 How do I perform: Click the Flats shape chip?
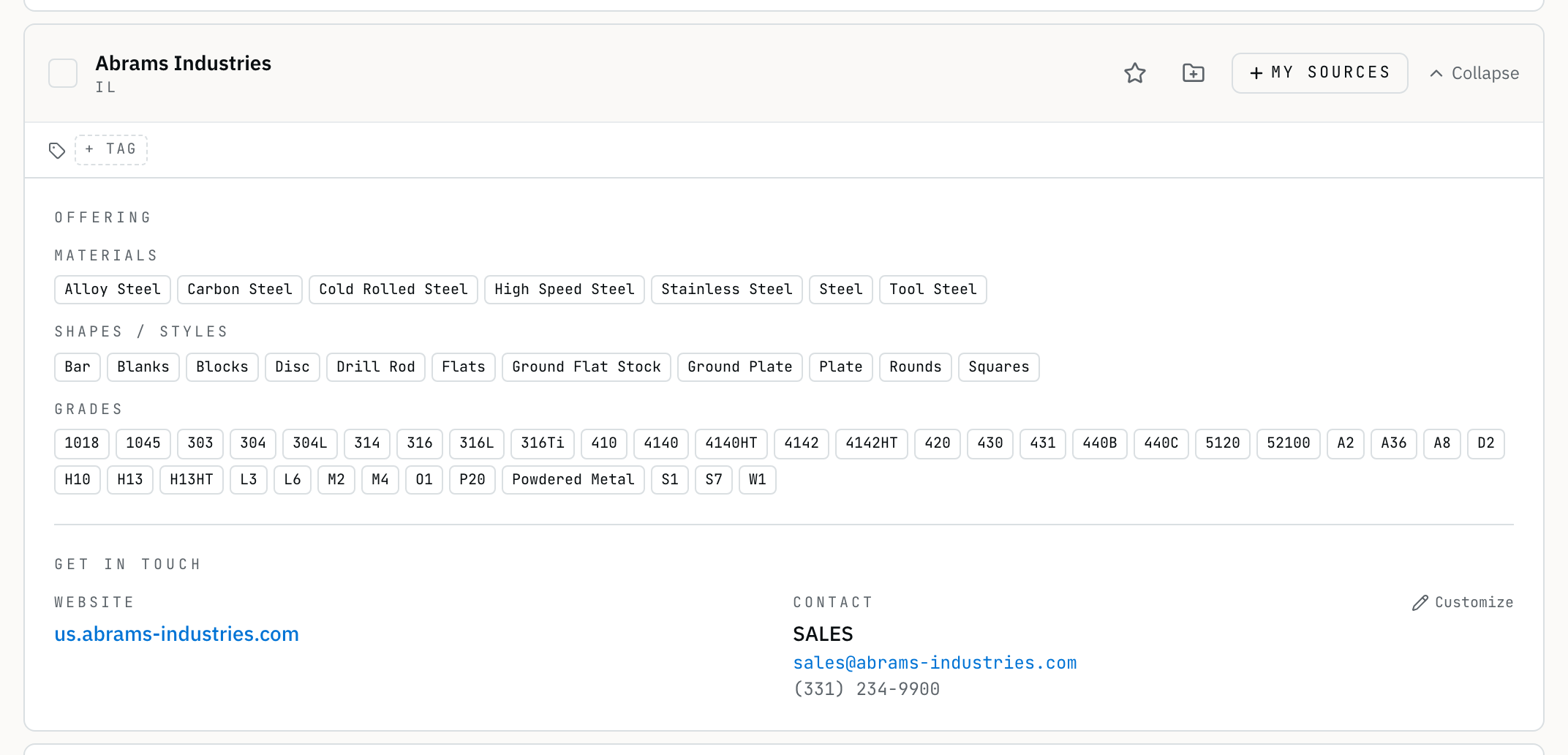464,367
